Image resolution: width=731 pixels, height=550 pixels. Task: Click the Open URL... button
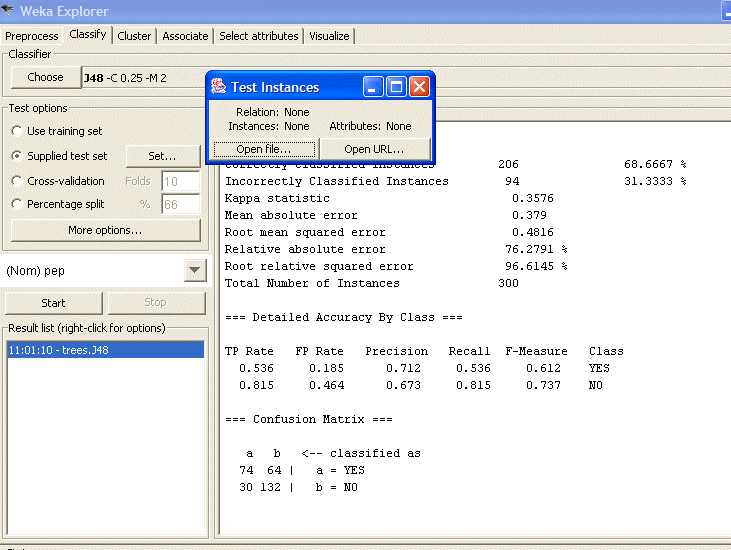375,149
